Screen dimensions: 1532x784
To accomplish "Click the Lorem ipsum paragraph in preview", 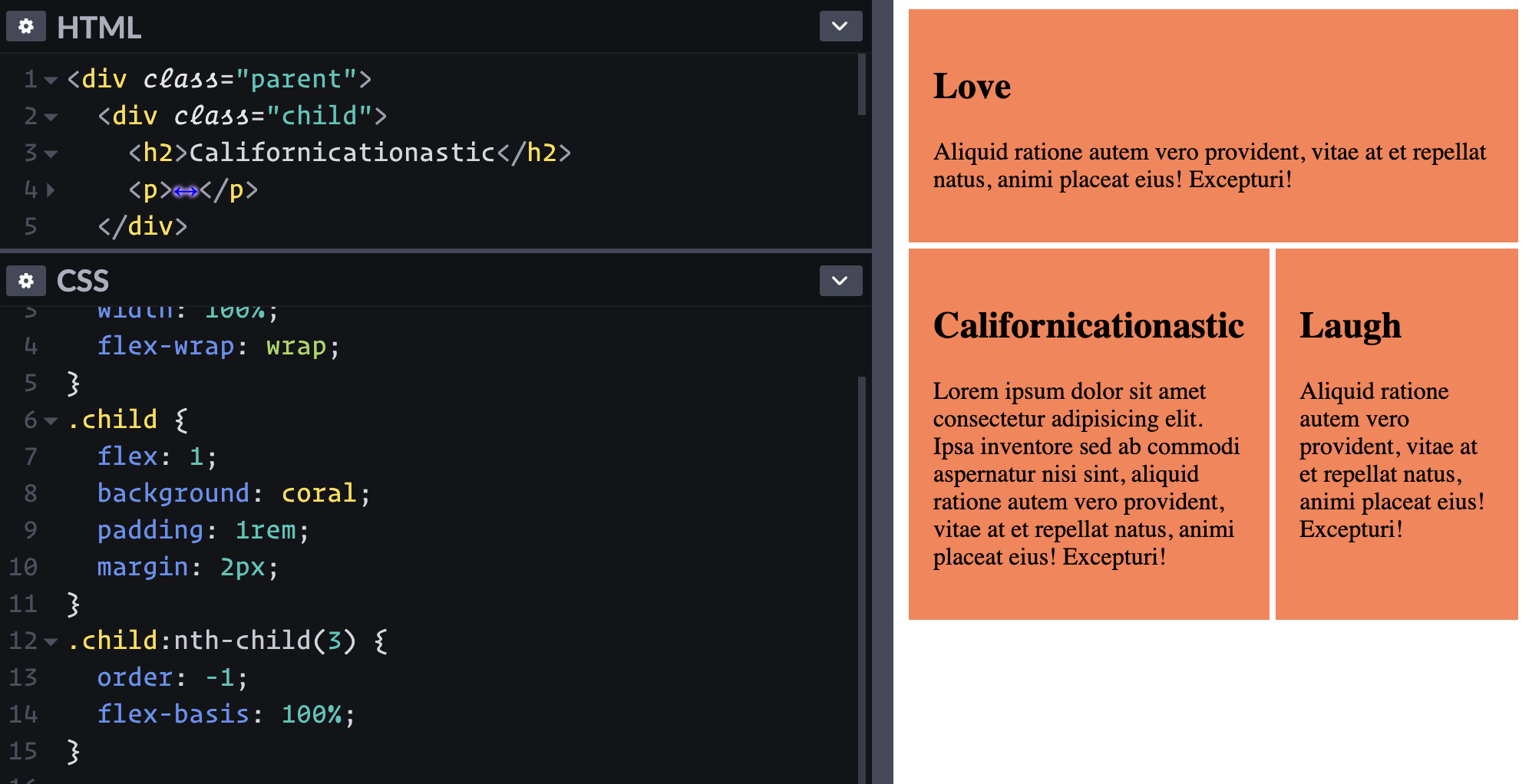I will pos(1086,474).
